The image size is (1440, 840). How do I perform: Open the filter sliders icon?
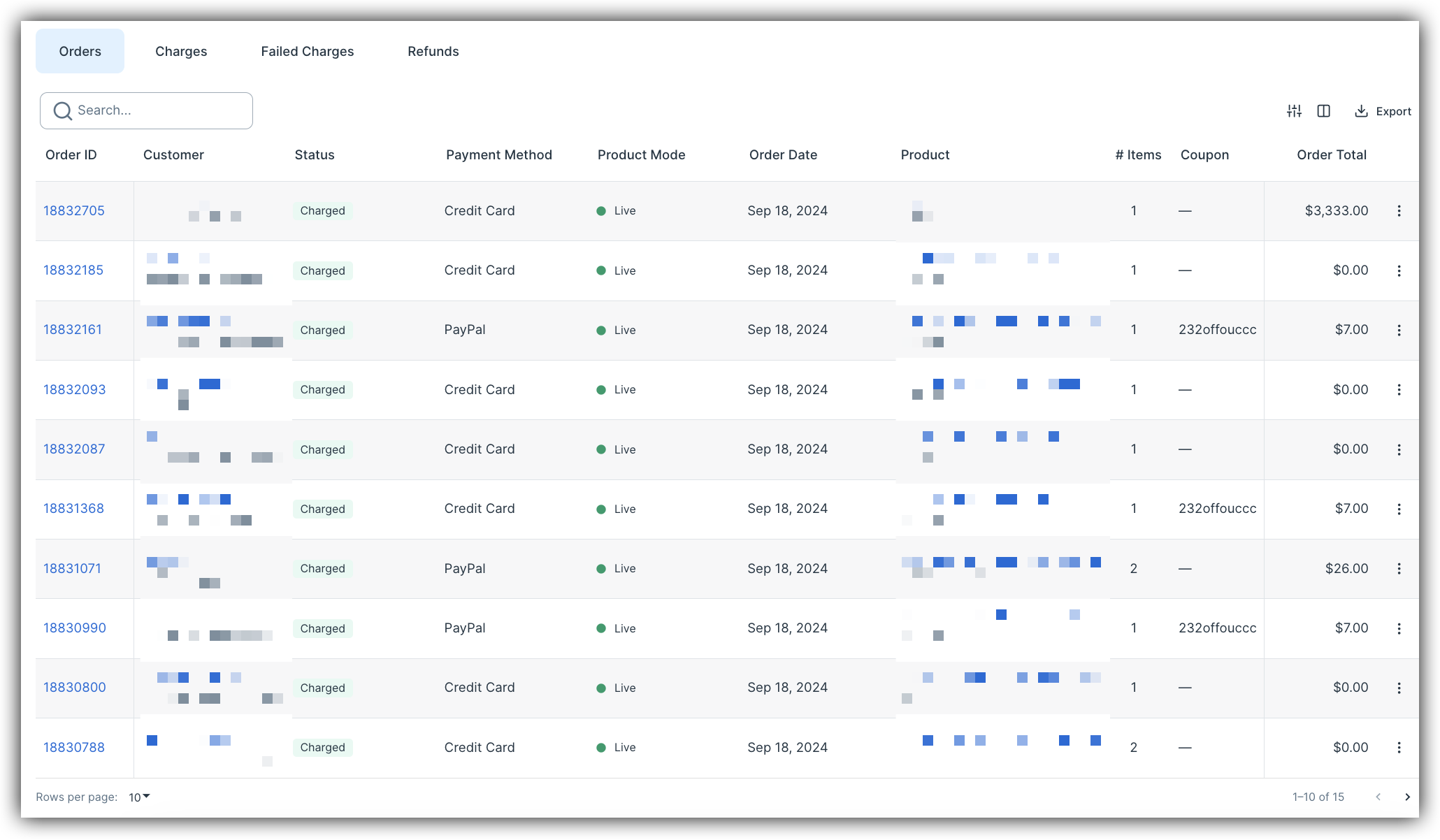1294,111
